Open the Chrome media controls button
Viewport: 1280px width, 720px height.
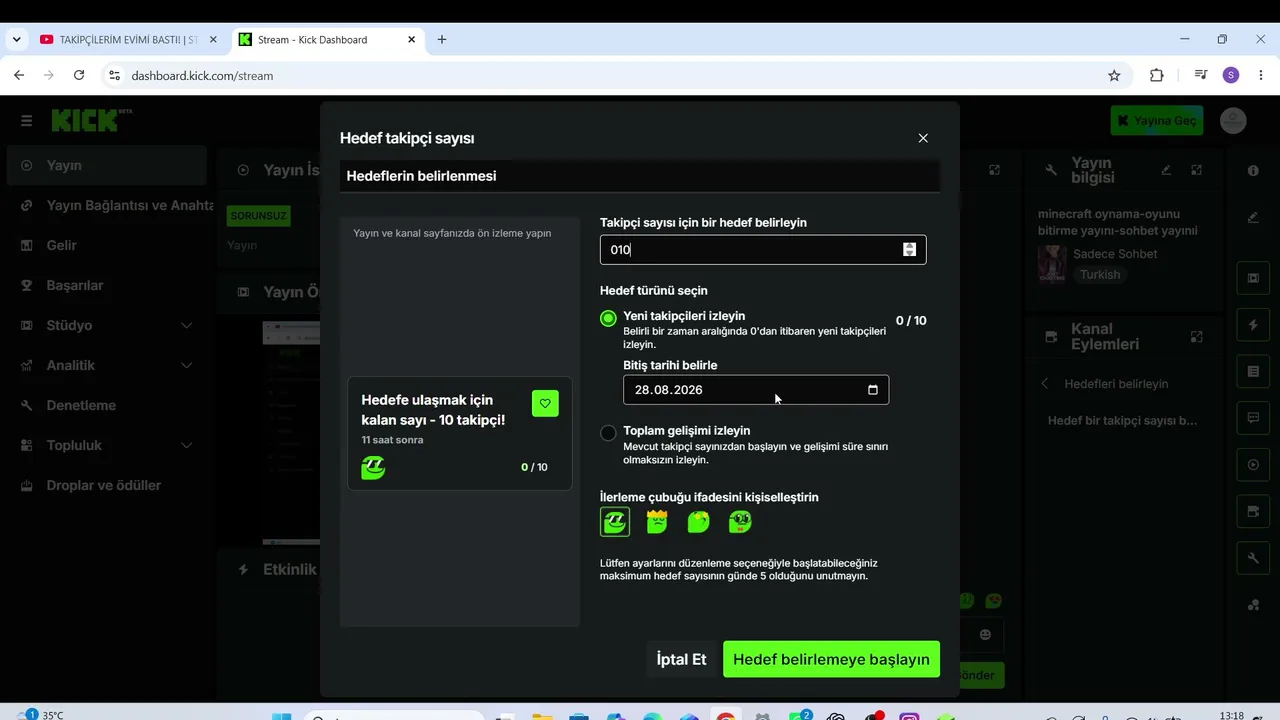(x=1201, y=75)
